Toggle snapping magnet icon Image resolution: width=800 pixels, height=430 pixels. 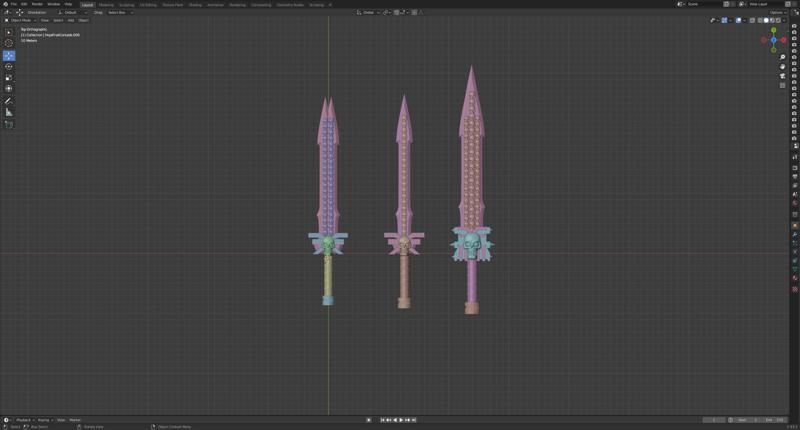pos(397,12)
